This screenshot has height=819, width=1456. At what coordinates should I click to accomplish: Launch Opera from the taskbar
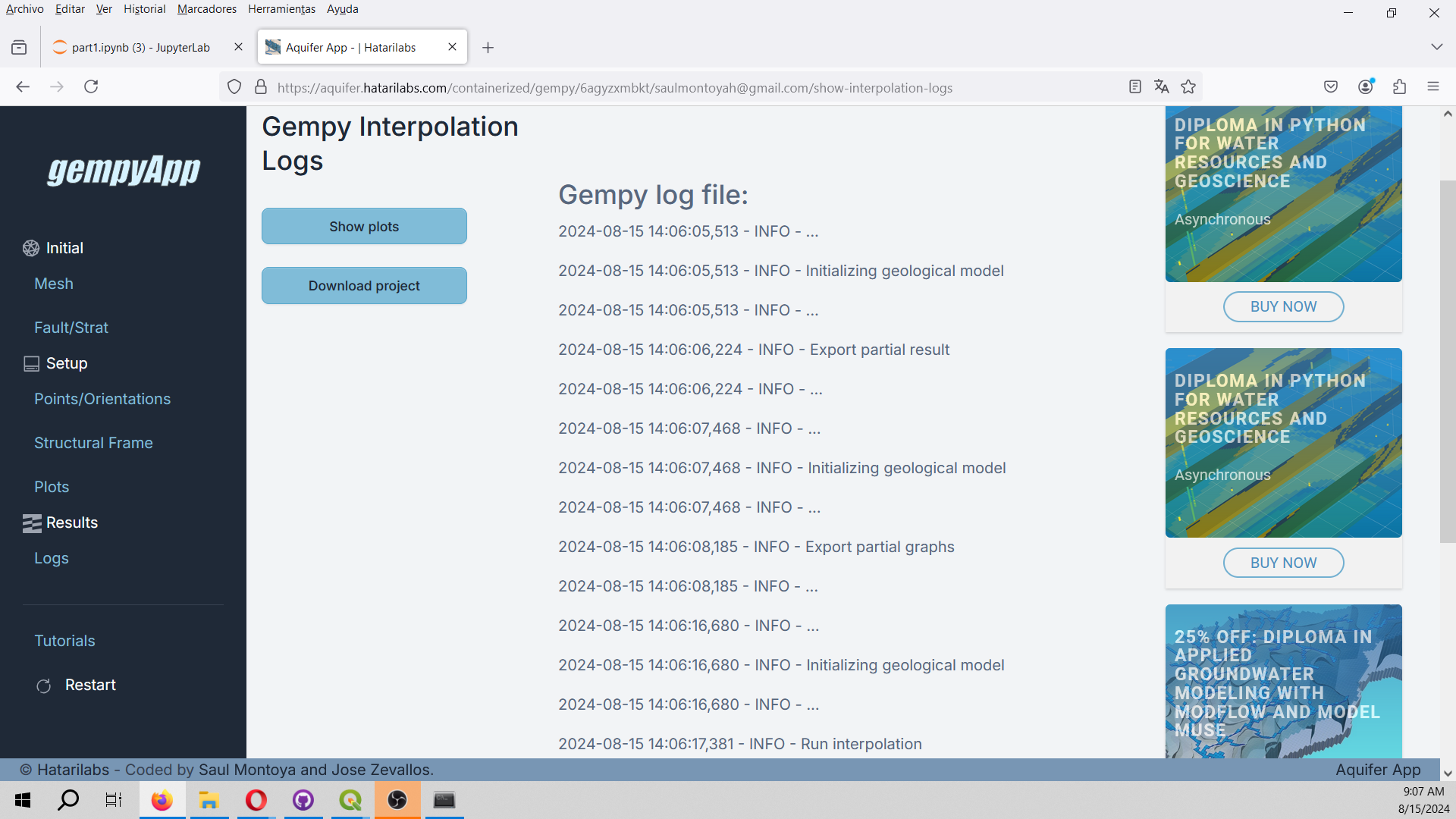256,800
